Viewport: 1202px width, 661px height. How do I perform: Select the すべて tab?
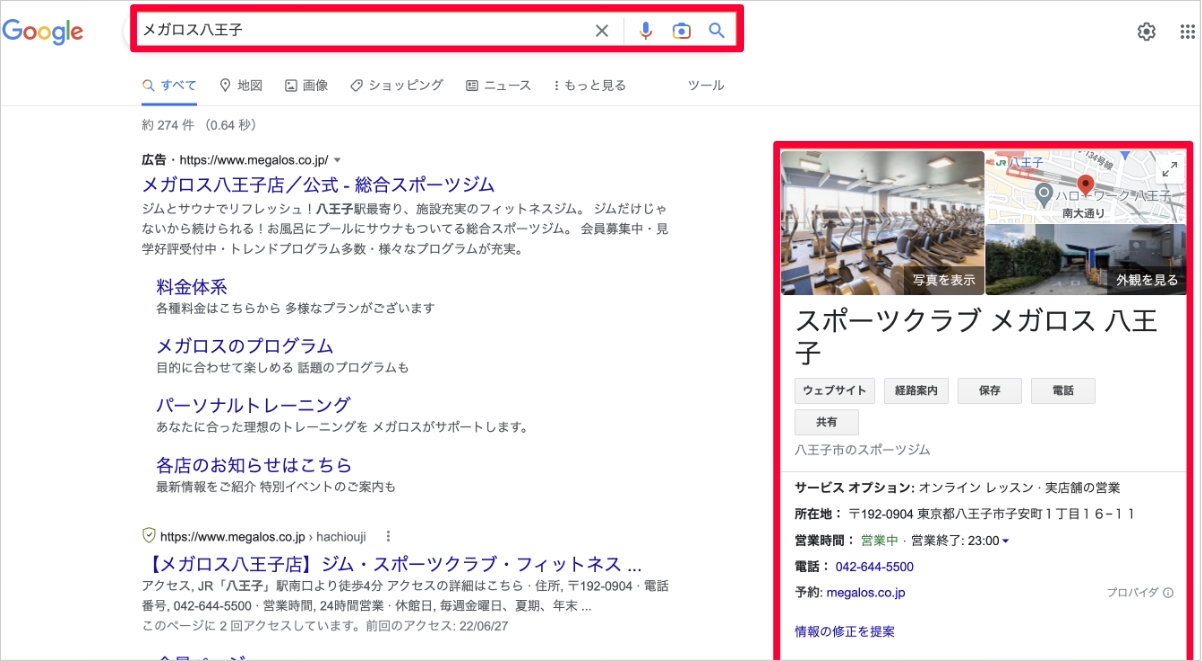[x=169, y=86]
